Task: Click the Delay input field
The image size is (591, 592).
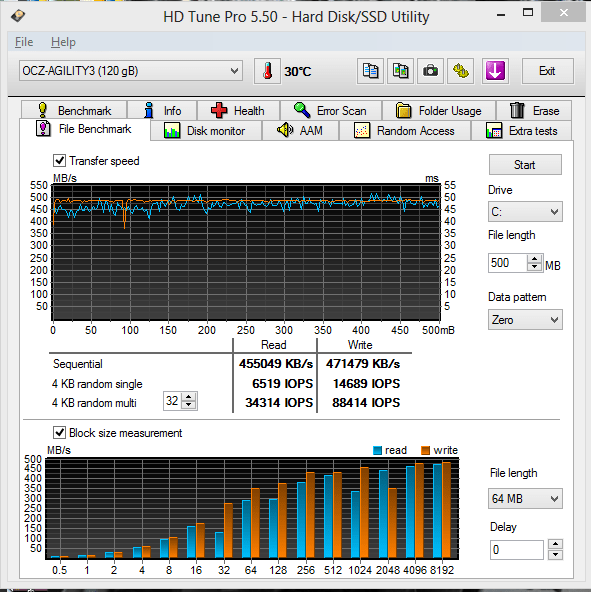Action: pyautogui.click(x=516, y=550)
